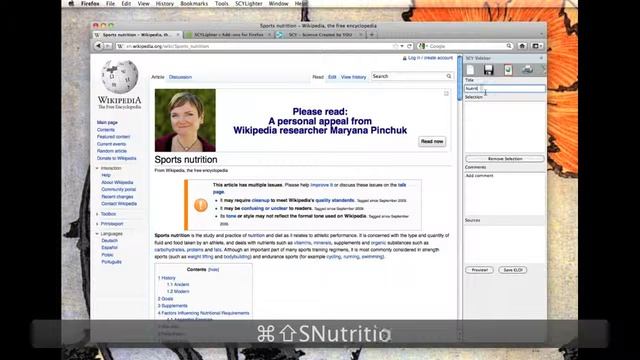Open the Edit menu in menu bar
This screenshot has height=360, width=640.
[x=126, y=3]
